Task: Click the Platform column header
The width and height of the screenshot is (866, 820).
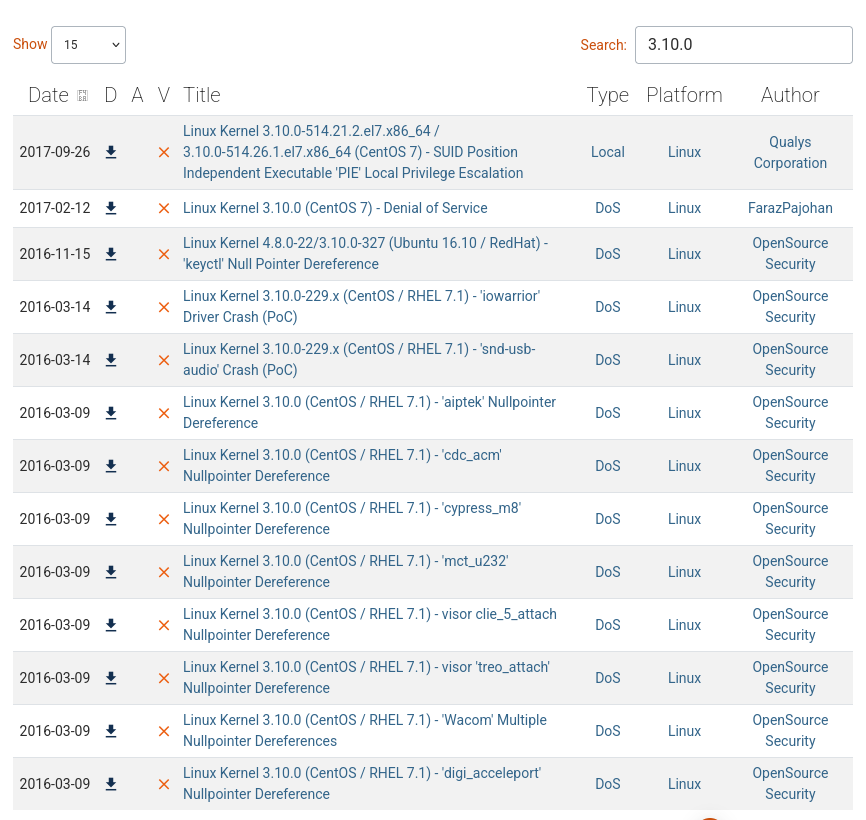Action: click(x=684, y=95)
